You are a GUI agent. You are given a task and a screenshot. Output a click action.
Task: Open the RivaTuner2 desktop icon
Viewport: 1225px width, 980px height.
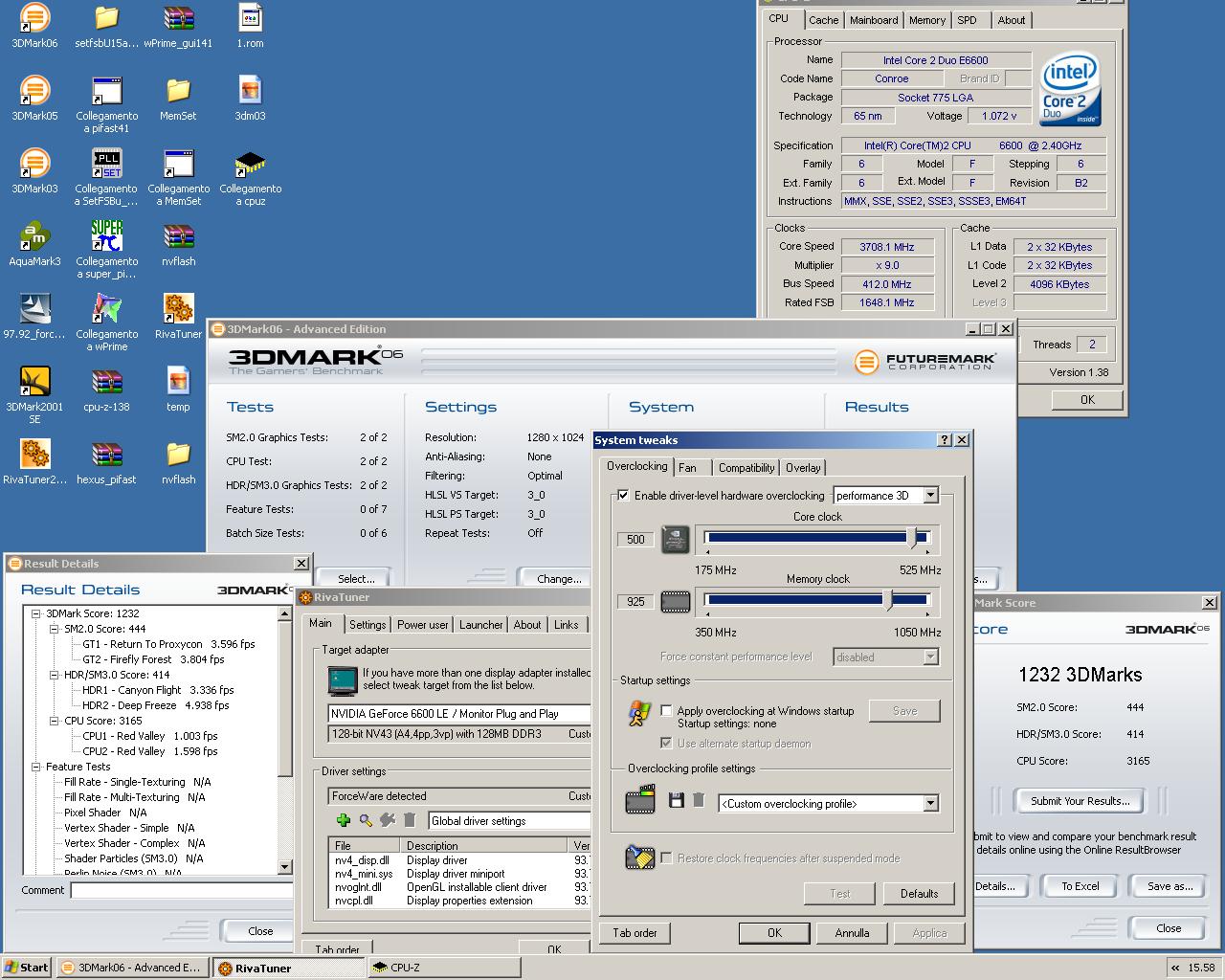tap(34, 461)
